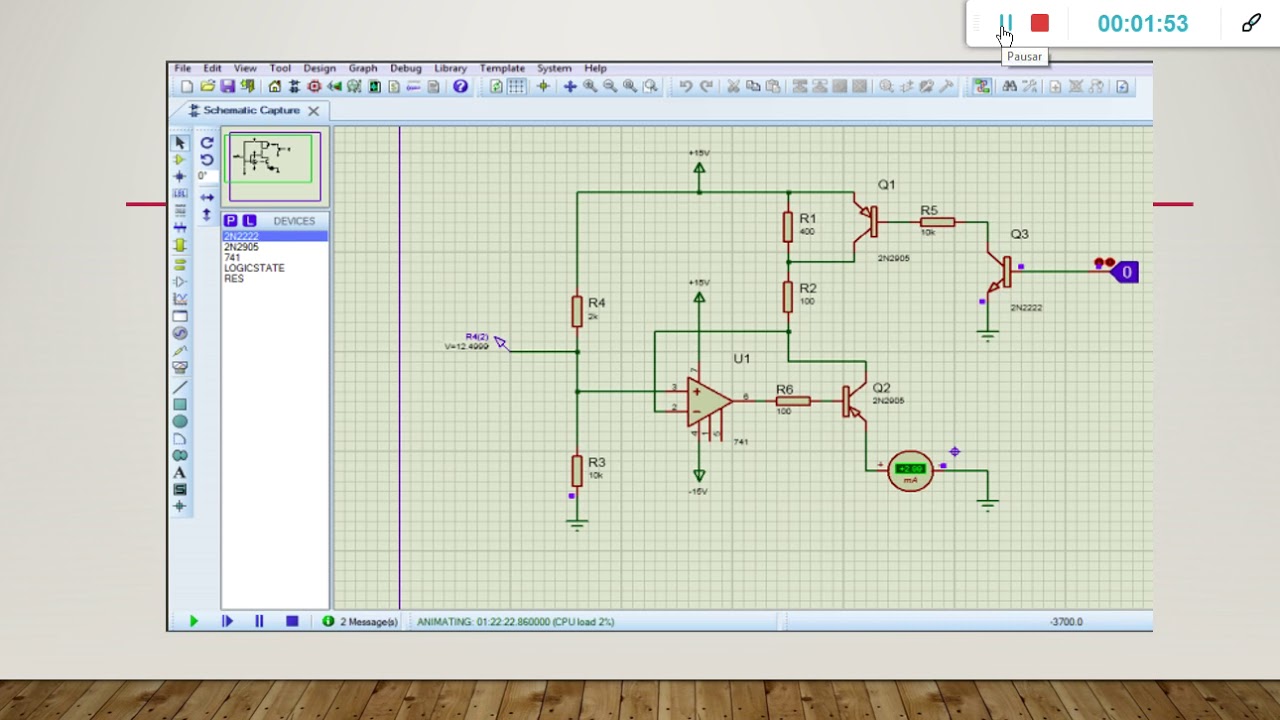Click the Home Page house icon
The width and height of the screenshot is (1280, 720).
[x=274, y=87]
